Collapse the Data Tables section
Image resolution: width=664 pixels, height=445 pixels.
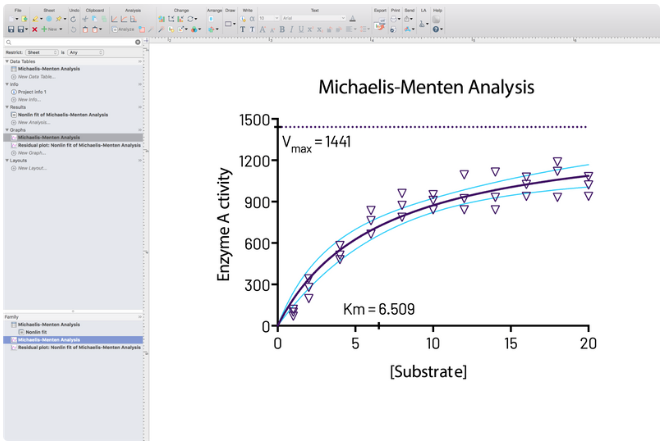pyautogui.click(x=7, y=61)
